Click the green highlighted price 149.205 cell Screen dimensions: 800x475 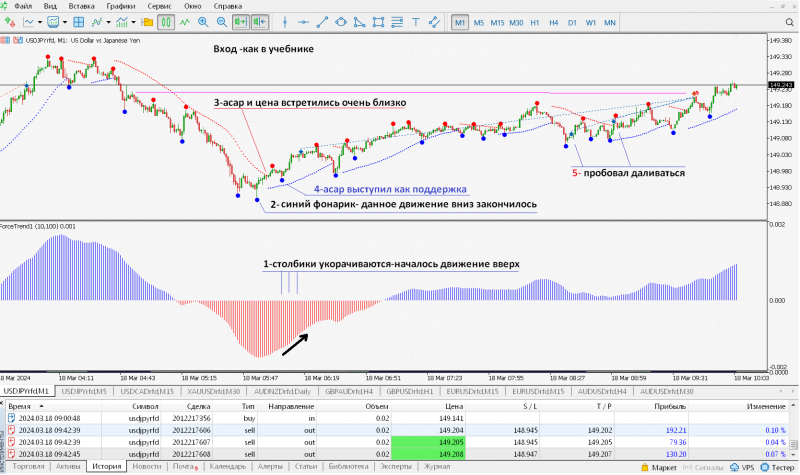click(x=428, y=442)
